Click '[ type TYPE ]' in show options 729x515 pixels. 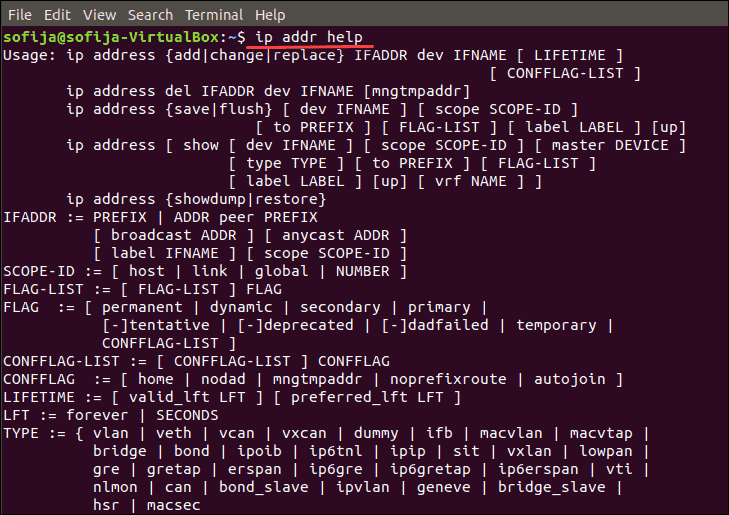286,164
